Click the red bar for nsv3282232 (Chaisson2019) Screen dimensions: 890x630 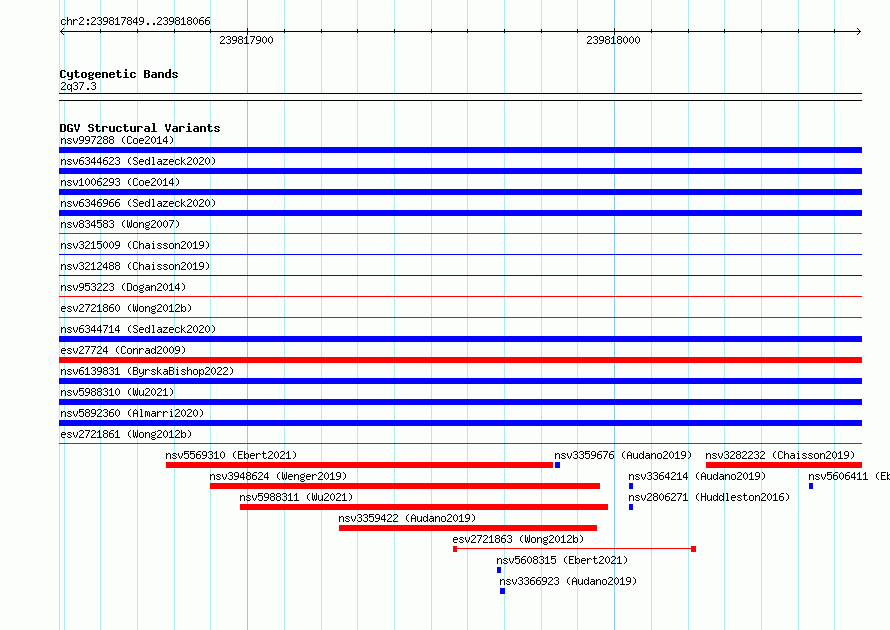(784, 465)
